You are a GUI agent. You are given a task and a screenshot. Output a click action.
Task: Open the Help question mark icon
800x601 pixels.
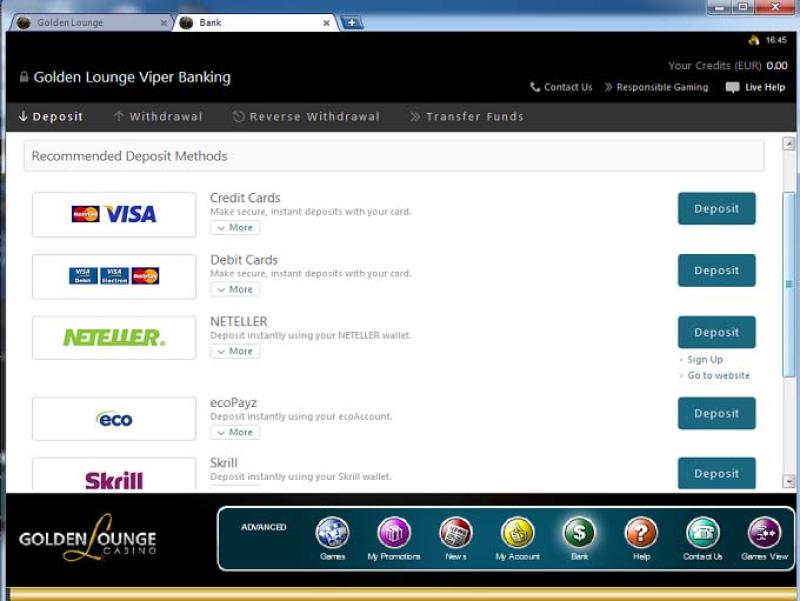point(641,533)
